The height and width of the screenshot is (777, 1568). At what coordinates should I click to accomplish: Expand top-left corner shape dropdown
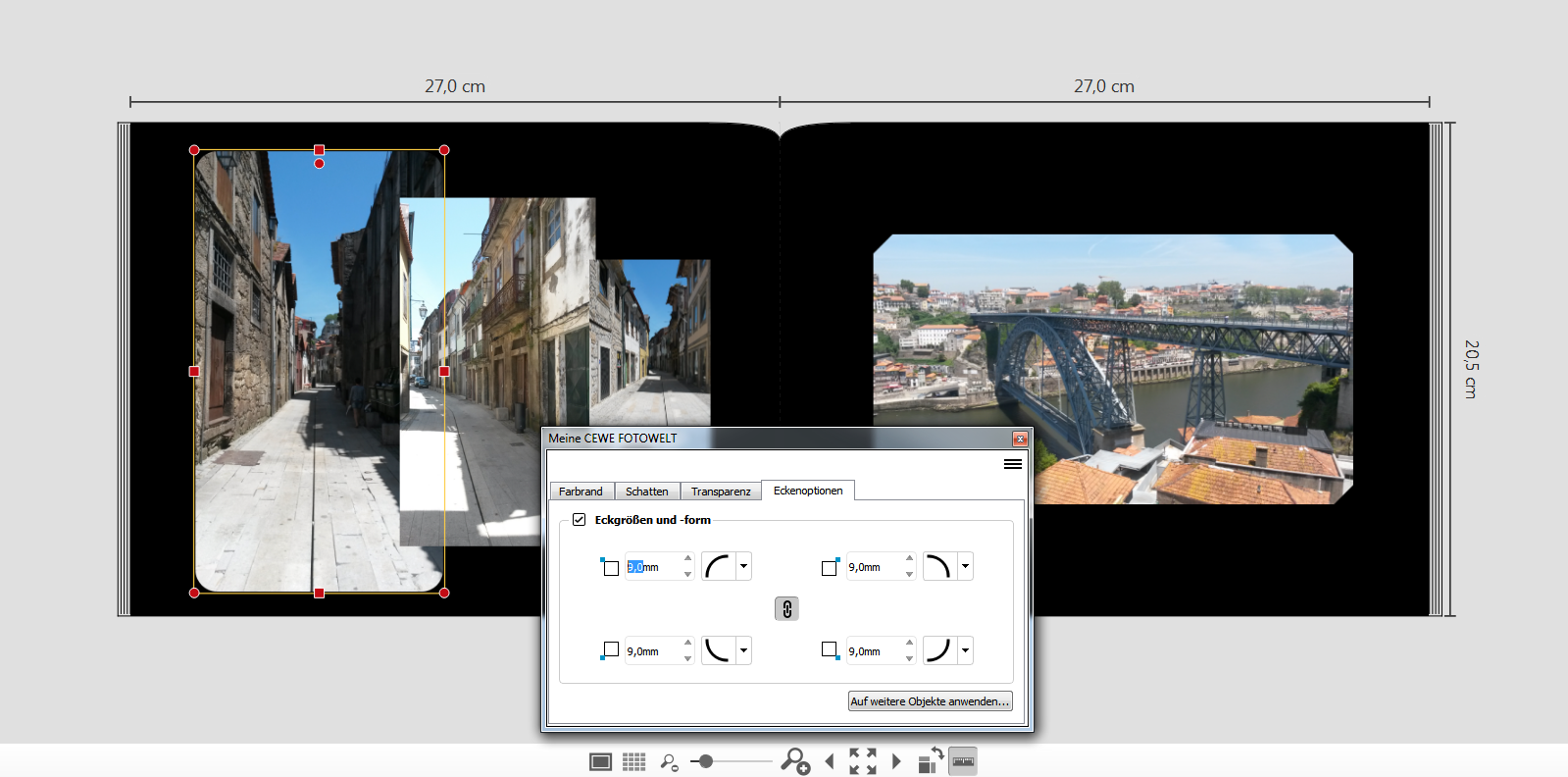(743, 566)
